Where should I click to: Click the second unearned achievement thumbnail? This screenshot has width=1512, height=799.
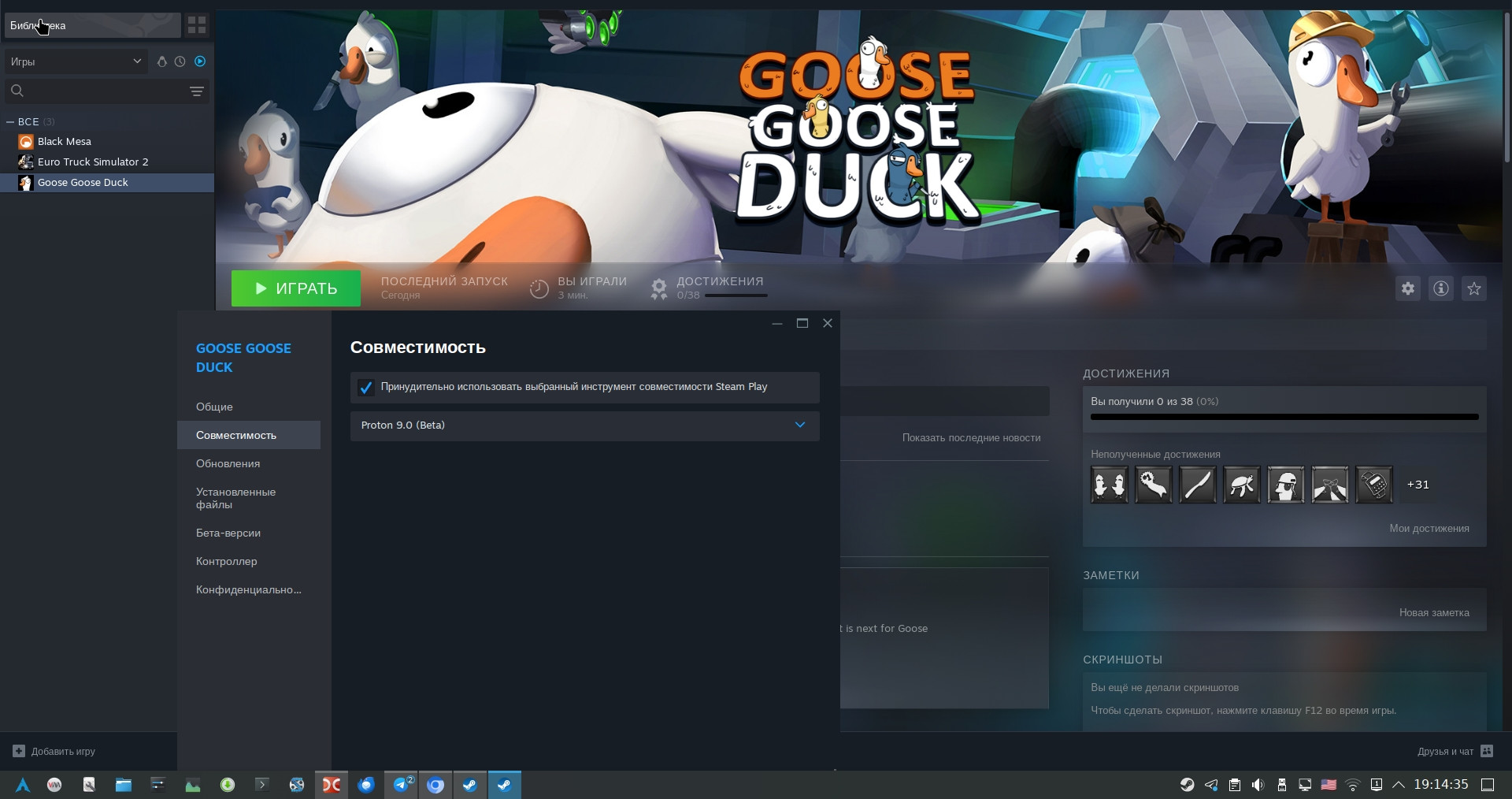point(1154,485)
